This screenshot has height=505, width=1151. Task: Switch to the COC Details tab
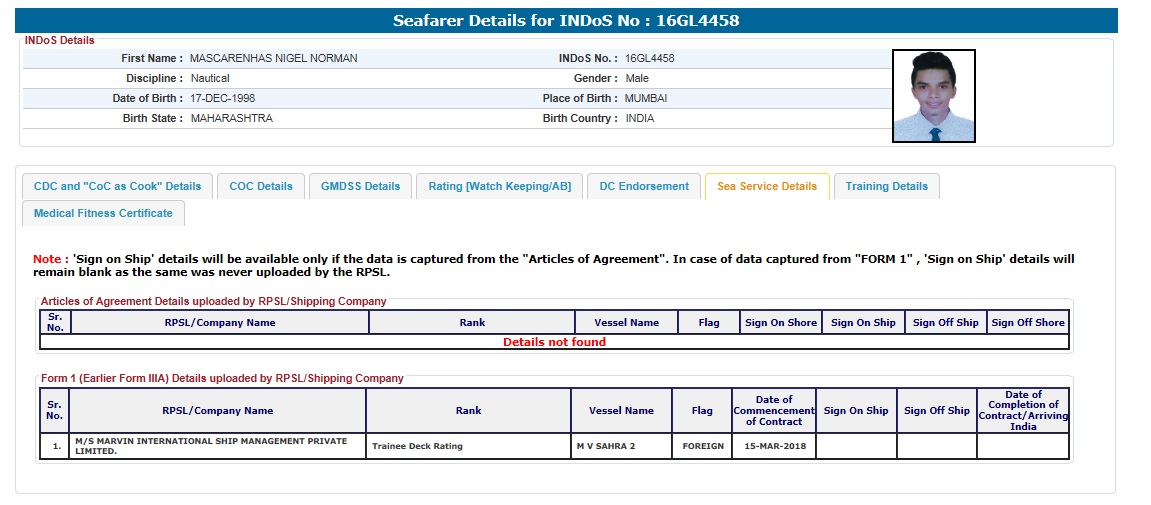[x=261, y=186]
